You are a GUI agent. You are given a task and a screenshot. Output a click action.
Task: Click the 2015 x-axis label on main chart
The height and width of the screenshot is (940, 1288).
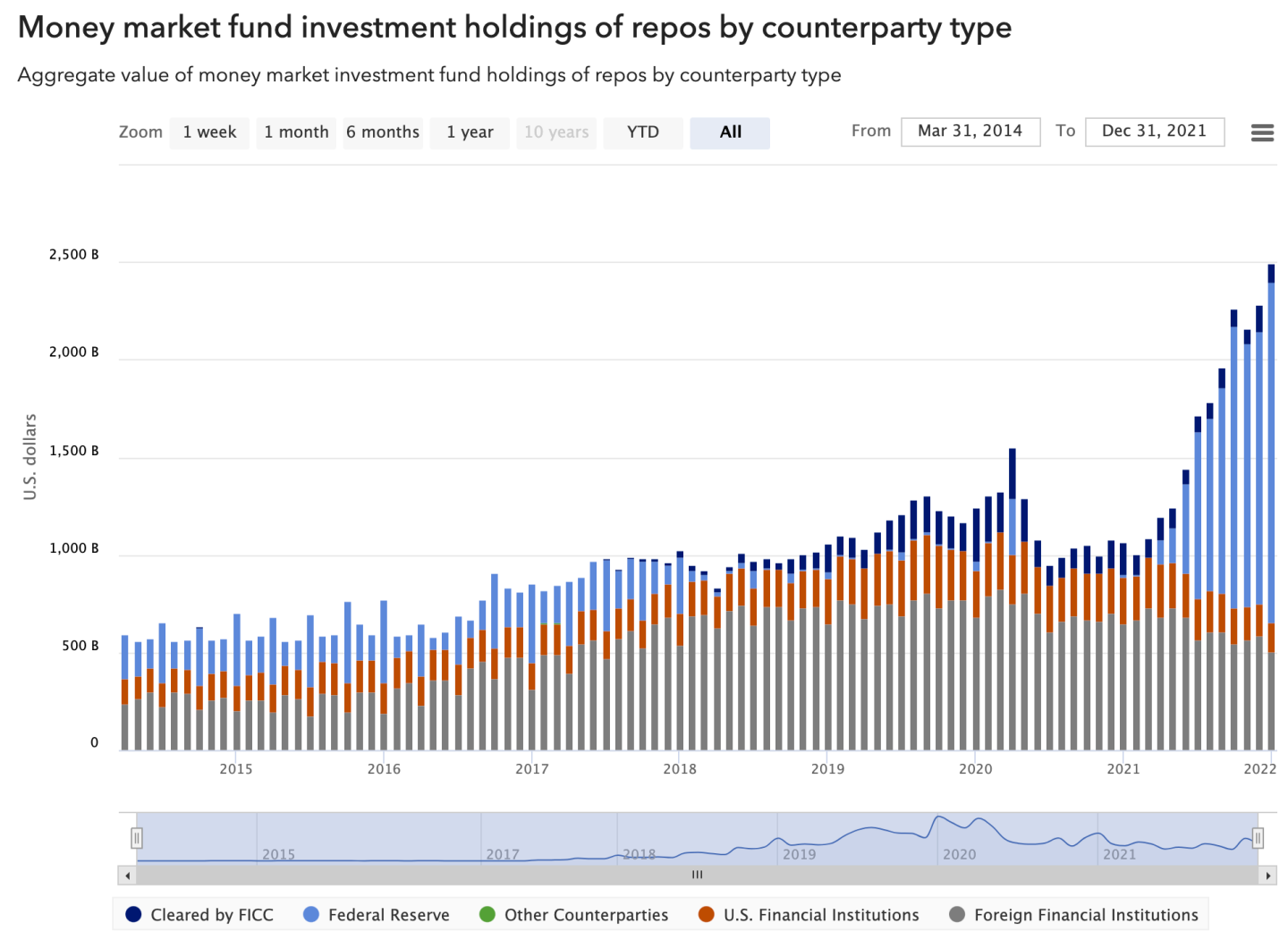[236, 769]
